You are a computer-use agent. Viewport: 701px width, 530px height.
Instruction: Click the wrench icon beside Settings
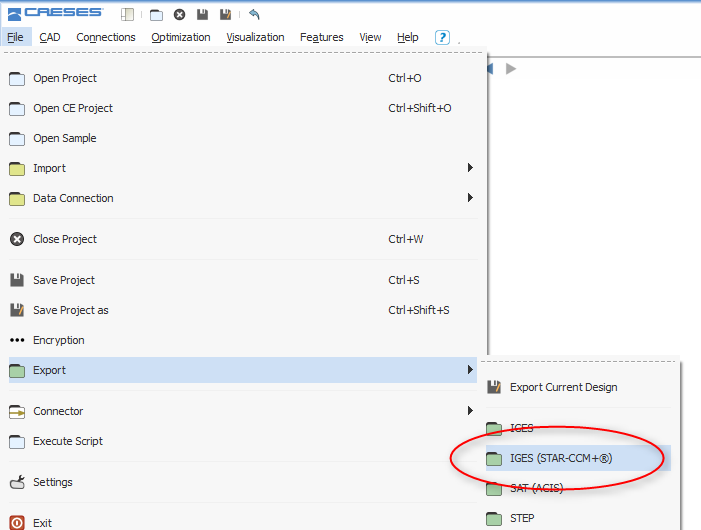coord(17,482)
